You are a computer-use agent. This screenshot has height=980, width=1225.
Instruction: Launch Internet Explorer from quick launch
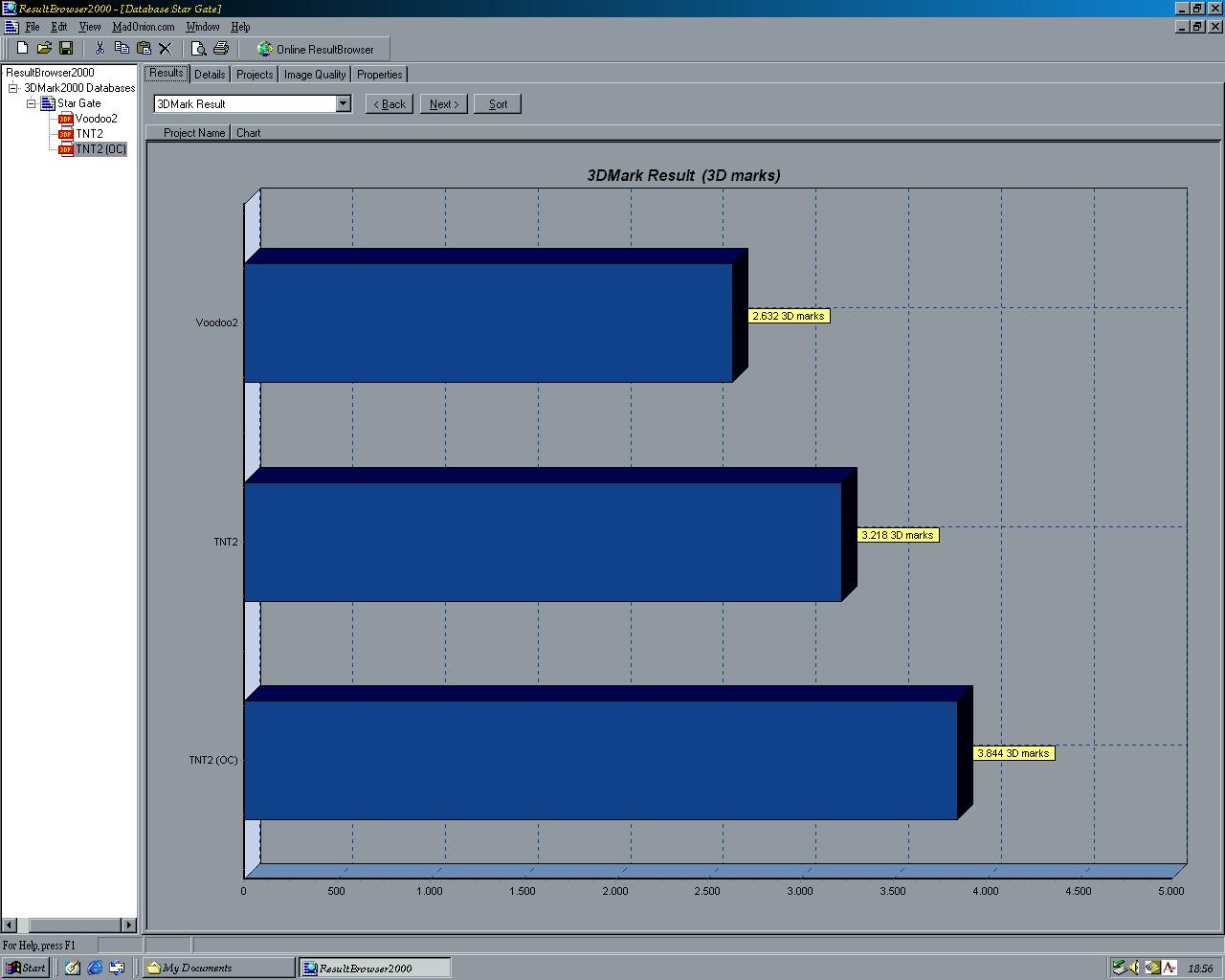click(95, 968)
